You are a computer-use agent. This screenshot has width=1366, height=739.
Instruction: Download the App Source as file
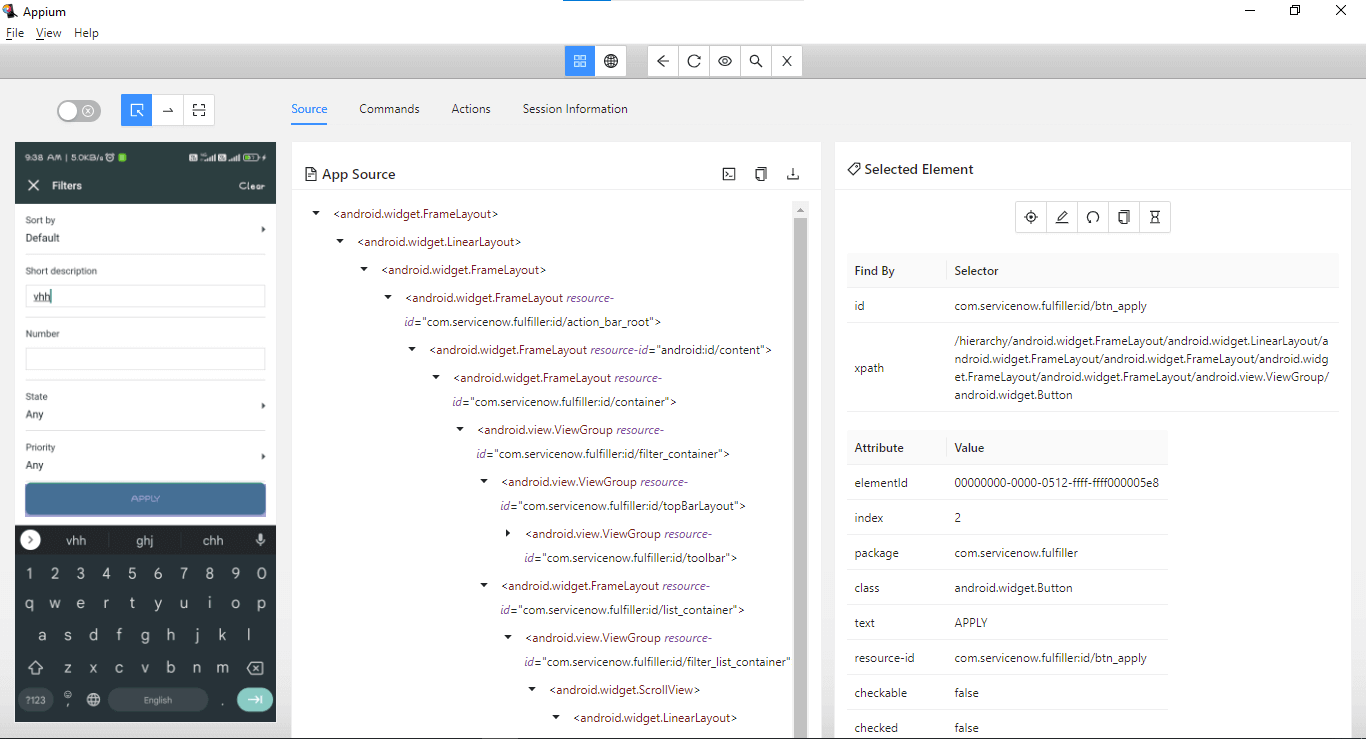[793, 174]
